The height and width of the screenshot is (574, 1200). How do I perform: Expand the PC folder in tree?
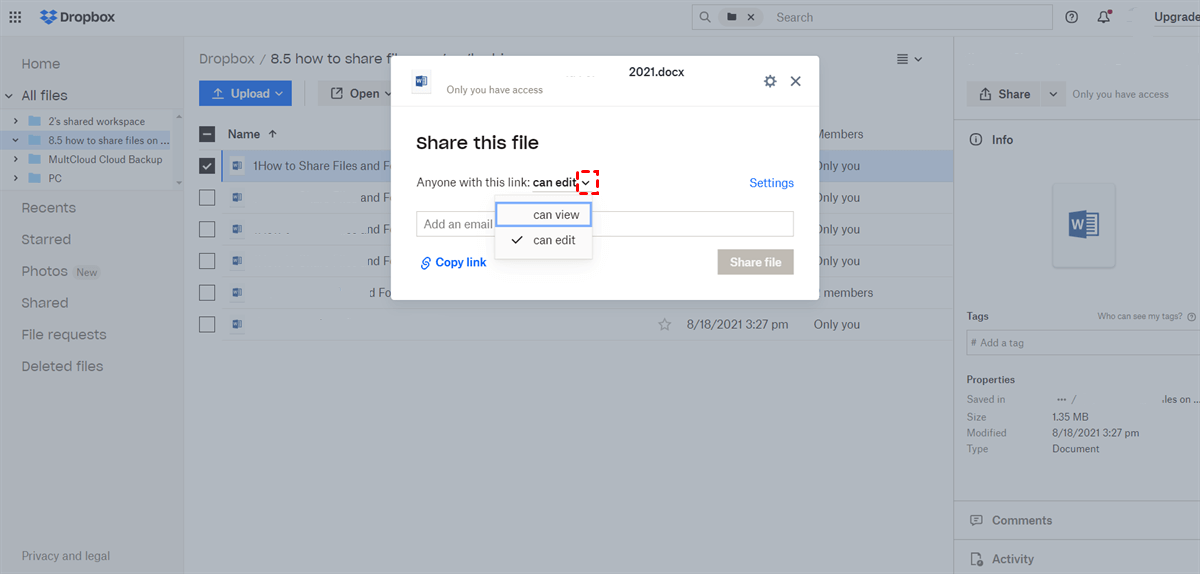16,178
